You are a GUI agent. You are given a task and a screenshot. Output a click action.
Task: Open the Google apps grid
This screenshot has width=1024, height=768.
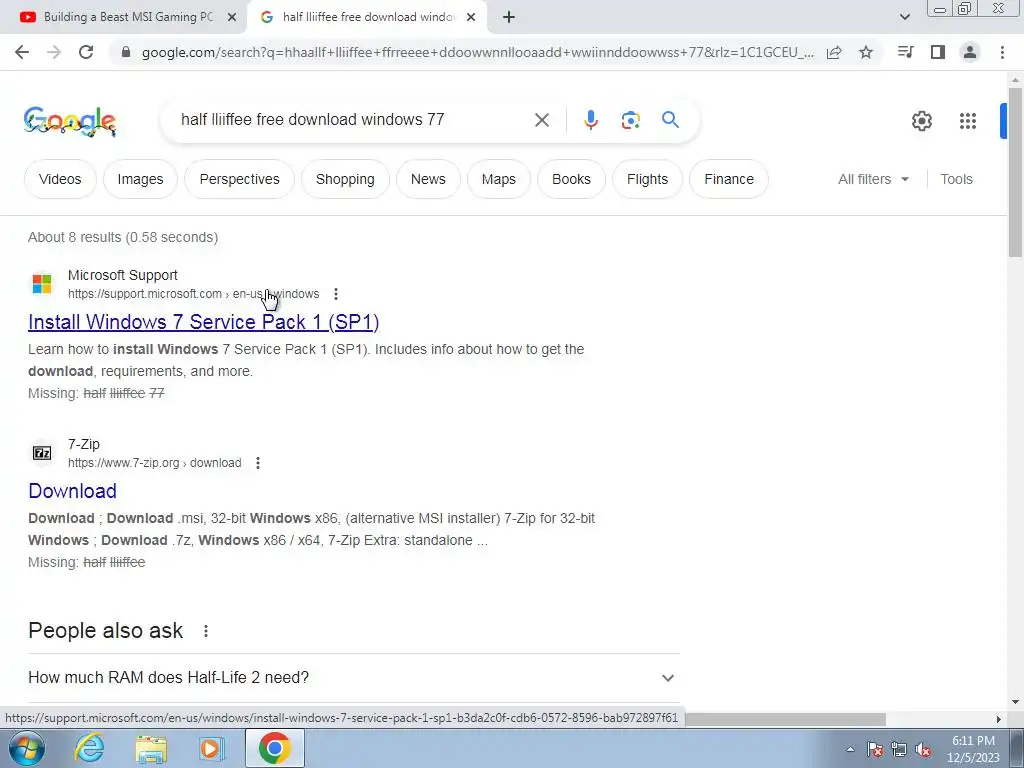click(x=968, y=121)
